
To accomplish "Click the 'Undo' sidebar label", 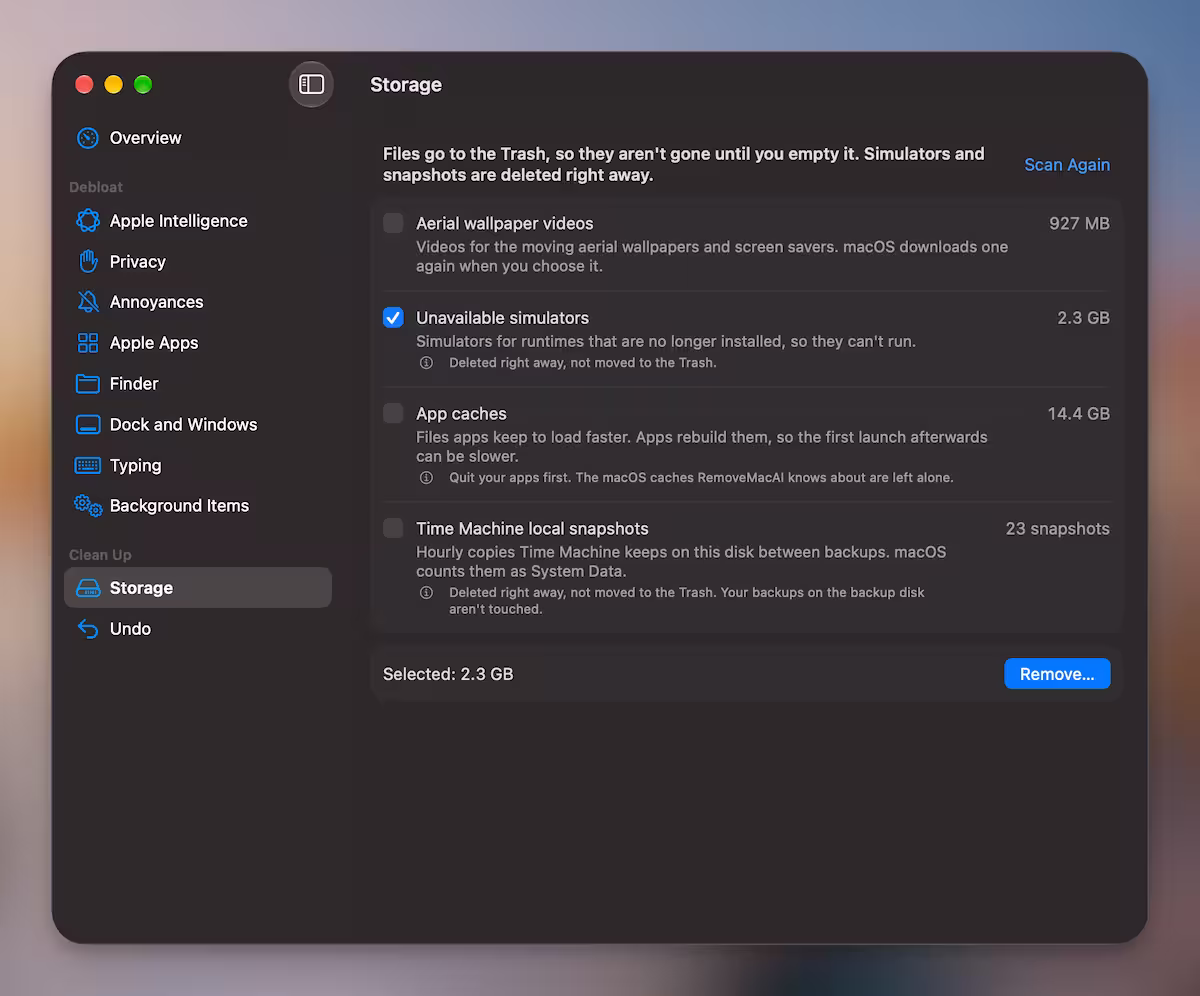I will (x=131, y=629).
